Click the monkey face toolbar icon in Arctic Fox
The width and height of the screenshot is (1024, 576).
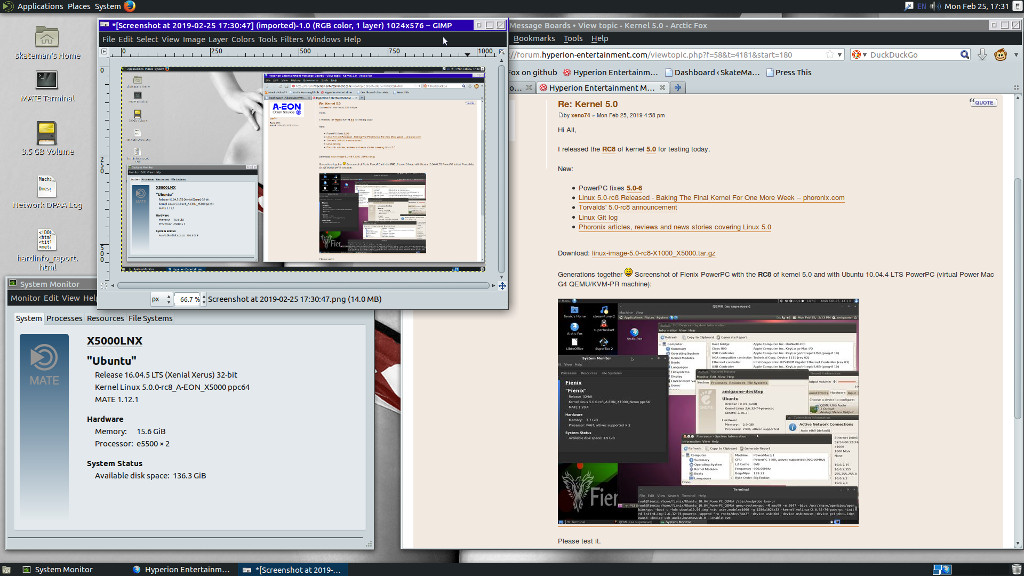pos(1000,55)
